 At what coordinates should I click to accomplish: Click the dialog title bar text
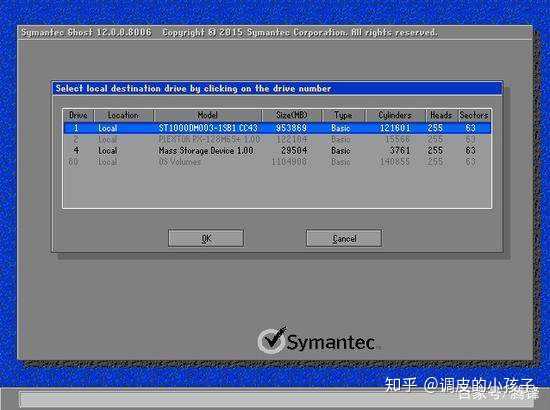pyautogui.click(x=193, y=88)
